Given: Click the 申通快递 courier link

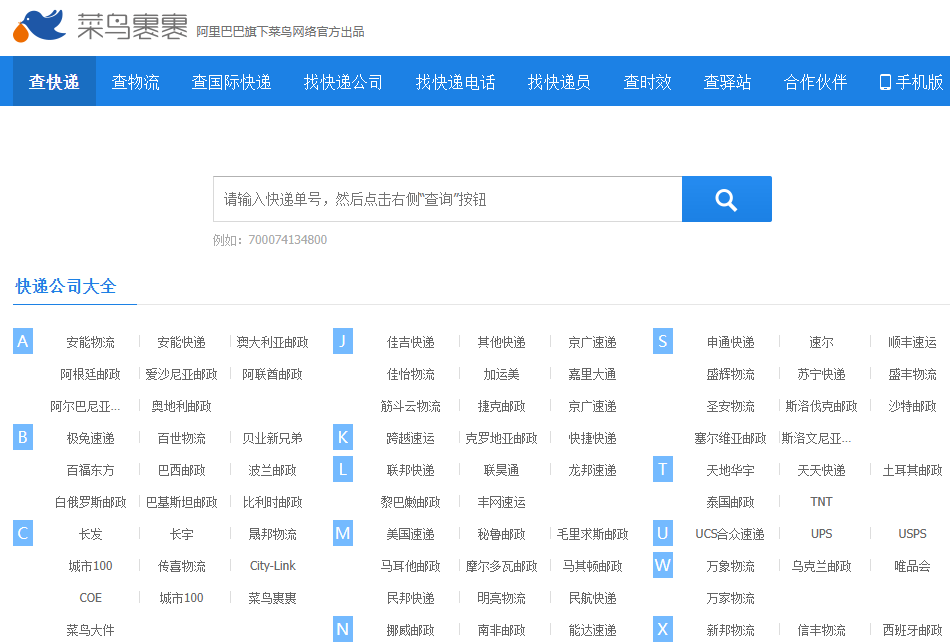Looking at the screenshot, I should click(x=730, y=342).
